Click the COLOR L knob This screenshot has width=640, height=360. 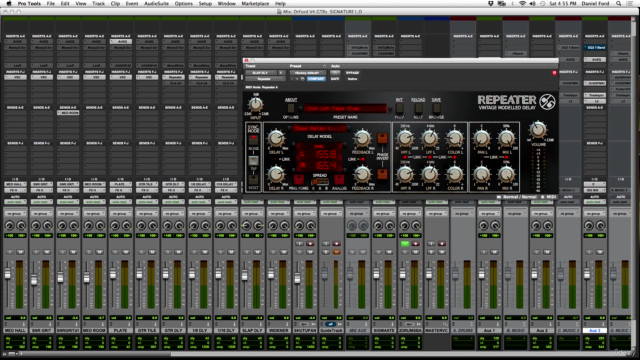(x=454, y=139)
